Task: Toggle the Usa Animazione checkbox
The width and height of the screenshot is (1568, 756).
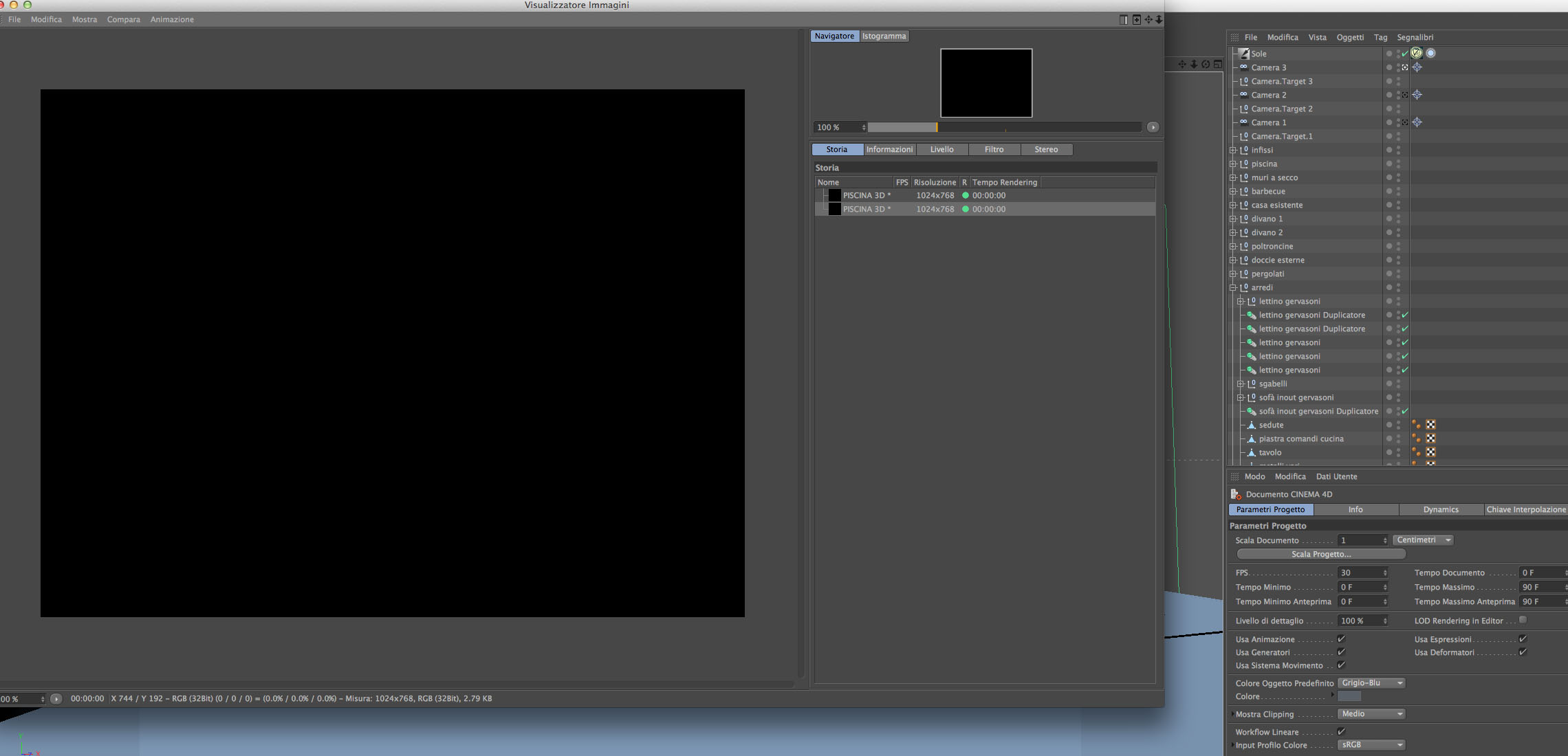Action: (1341, 639)
